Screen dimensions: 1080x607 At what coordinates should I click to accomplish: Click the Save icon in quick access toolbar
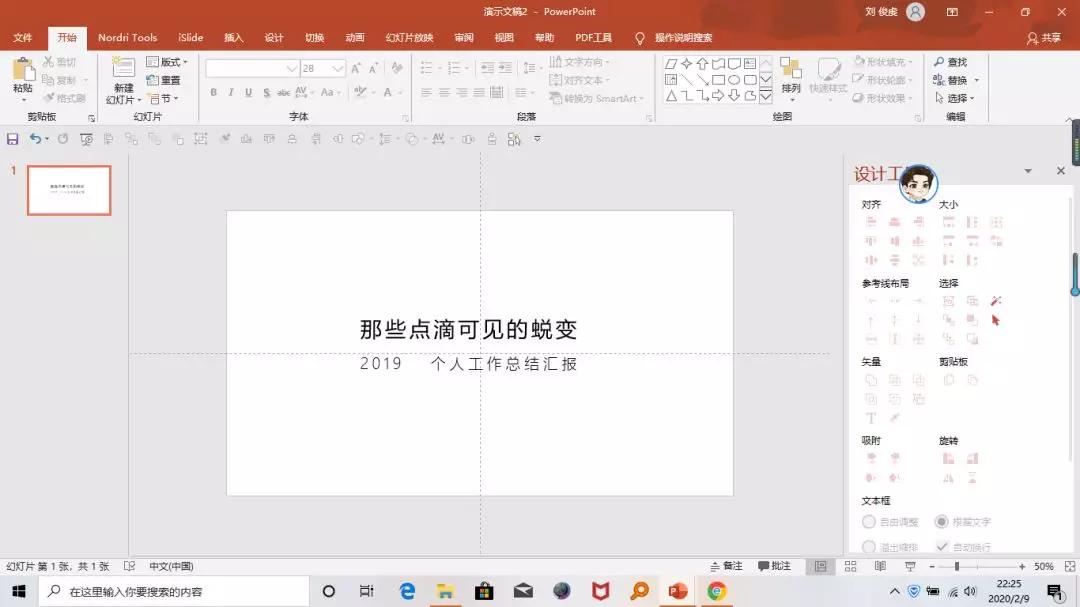[12, 139]
